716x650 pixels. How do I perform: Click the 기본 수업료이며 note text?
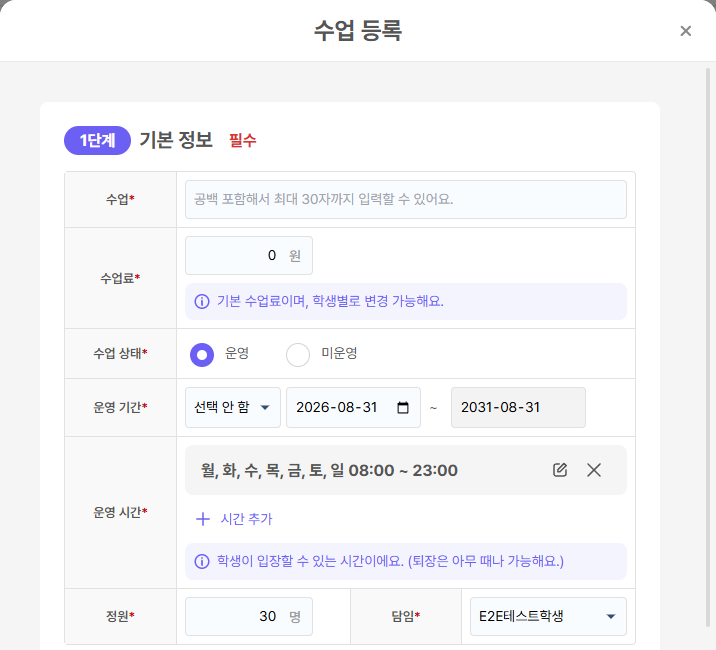[330, 301]
